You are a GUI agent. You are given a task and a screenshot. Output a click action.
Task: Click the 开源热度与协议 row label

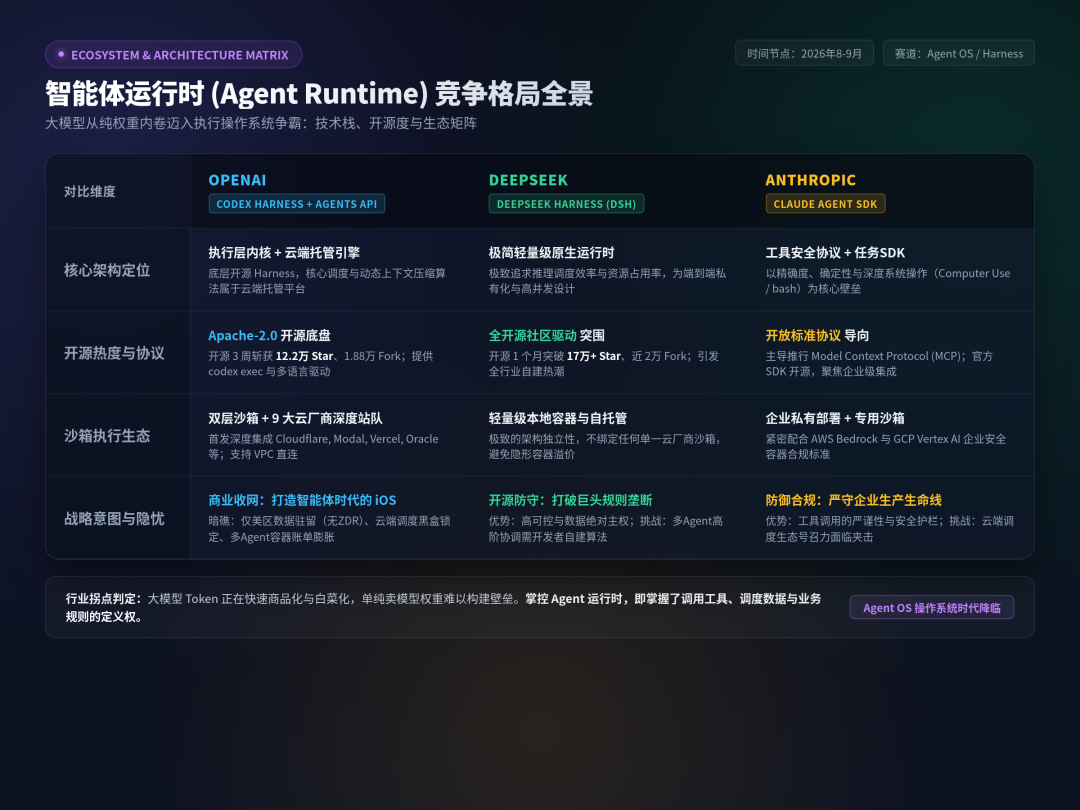pyautogui.click(x=114, y=353)
